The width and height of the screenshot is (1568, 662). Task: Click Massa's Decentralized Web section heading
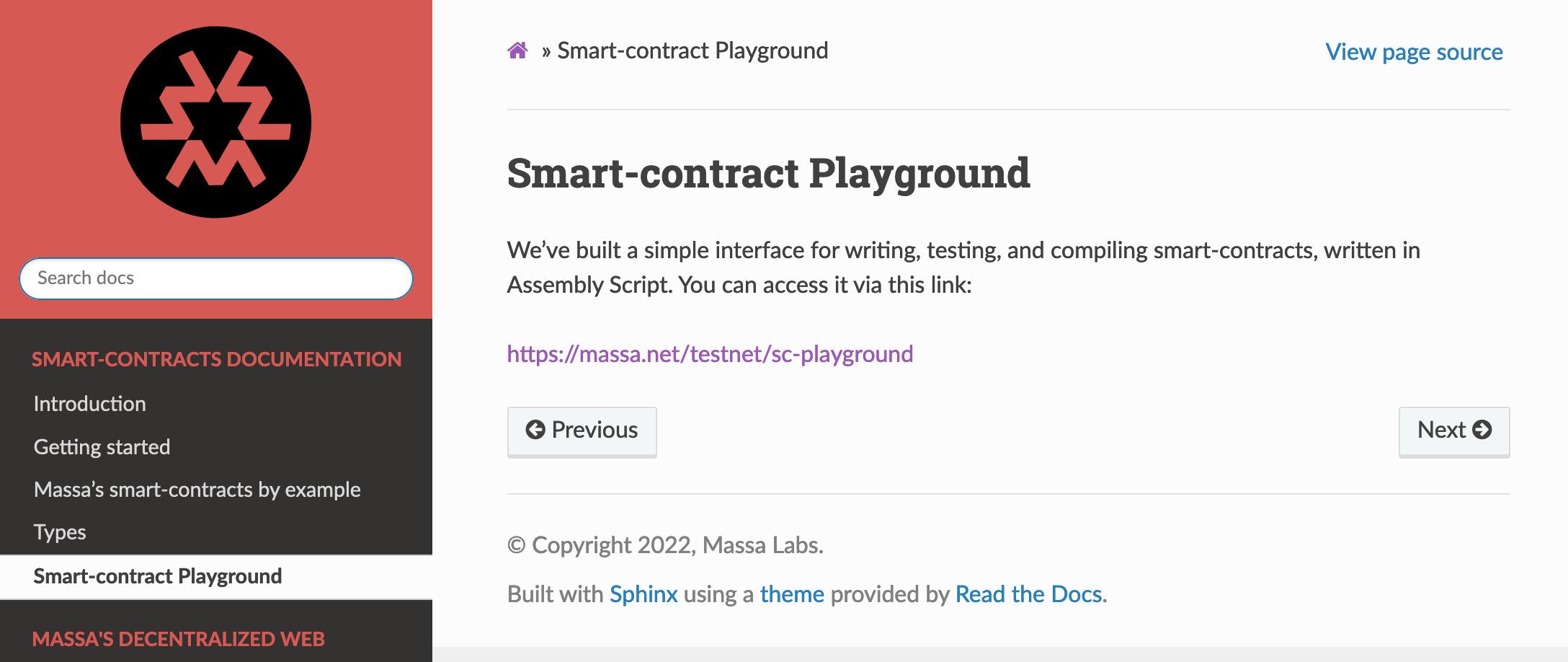(x=178, y=639)
